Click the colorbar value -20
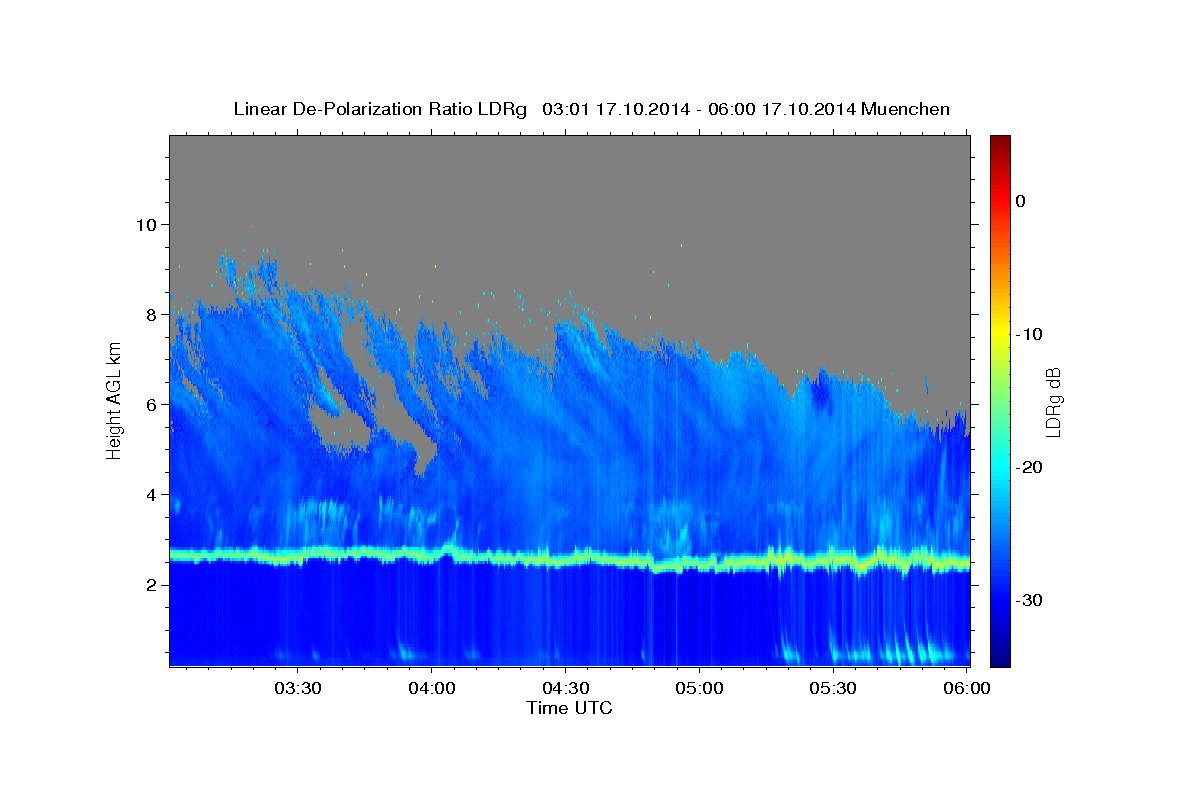 click(1030, 467)
